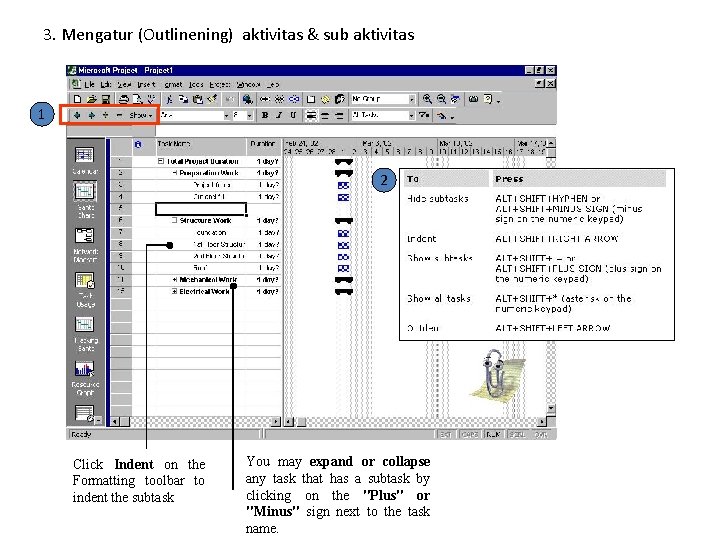Toggle Italic formatting button

click(x=279, y=115)
